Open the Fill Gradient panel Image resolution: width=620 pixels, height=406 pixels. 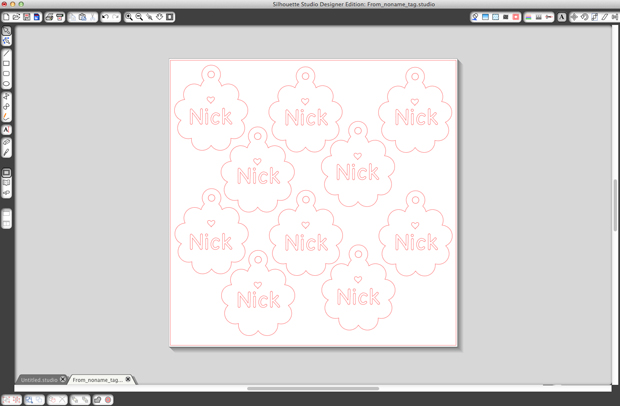pyautogui.click(x=485, y=17)
